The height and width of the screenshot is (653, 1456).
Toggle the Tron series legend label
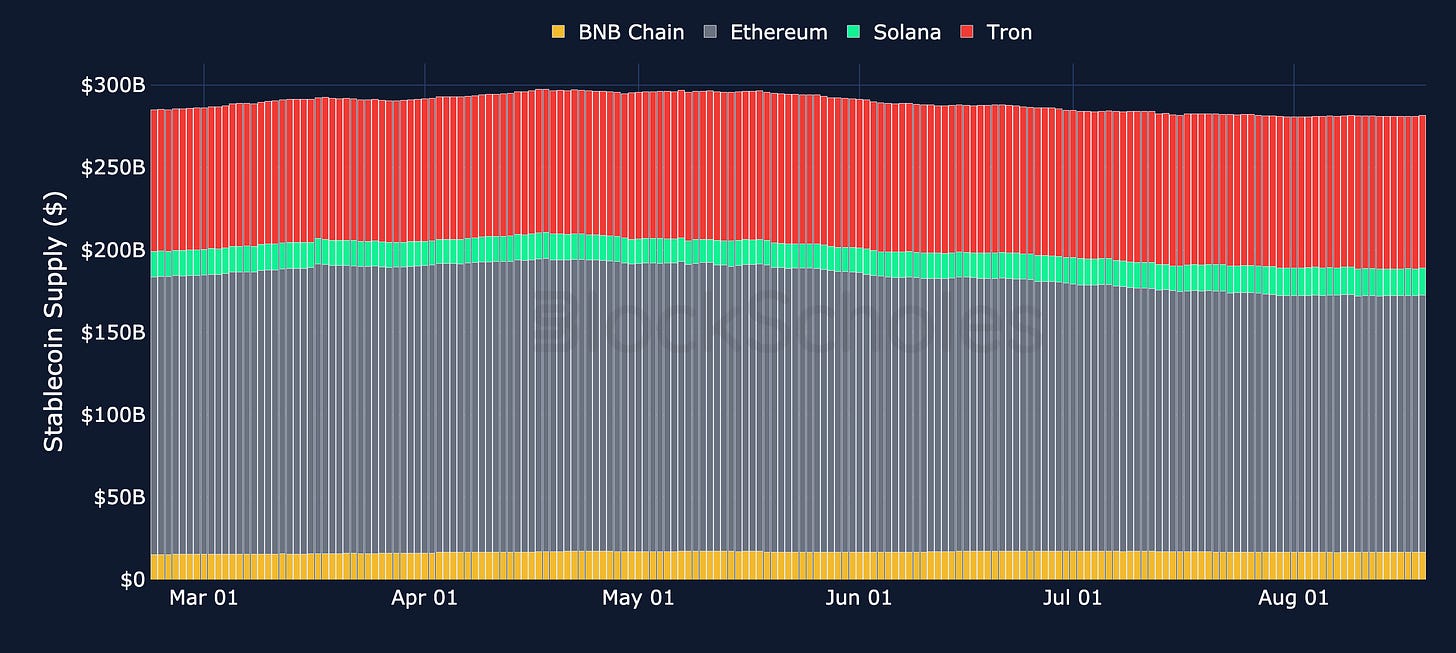(x=1009, y=32)
